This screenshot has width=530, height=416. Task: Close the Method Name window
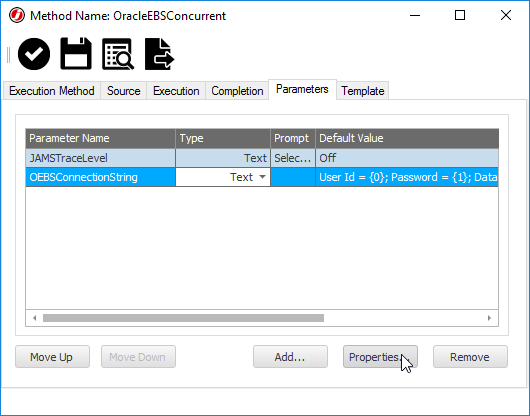click(506, 16)
